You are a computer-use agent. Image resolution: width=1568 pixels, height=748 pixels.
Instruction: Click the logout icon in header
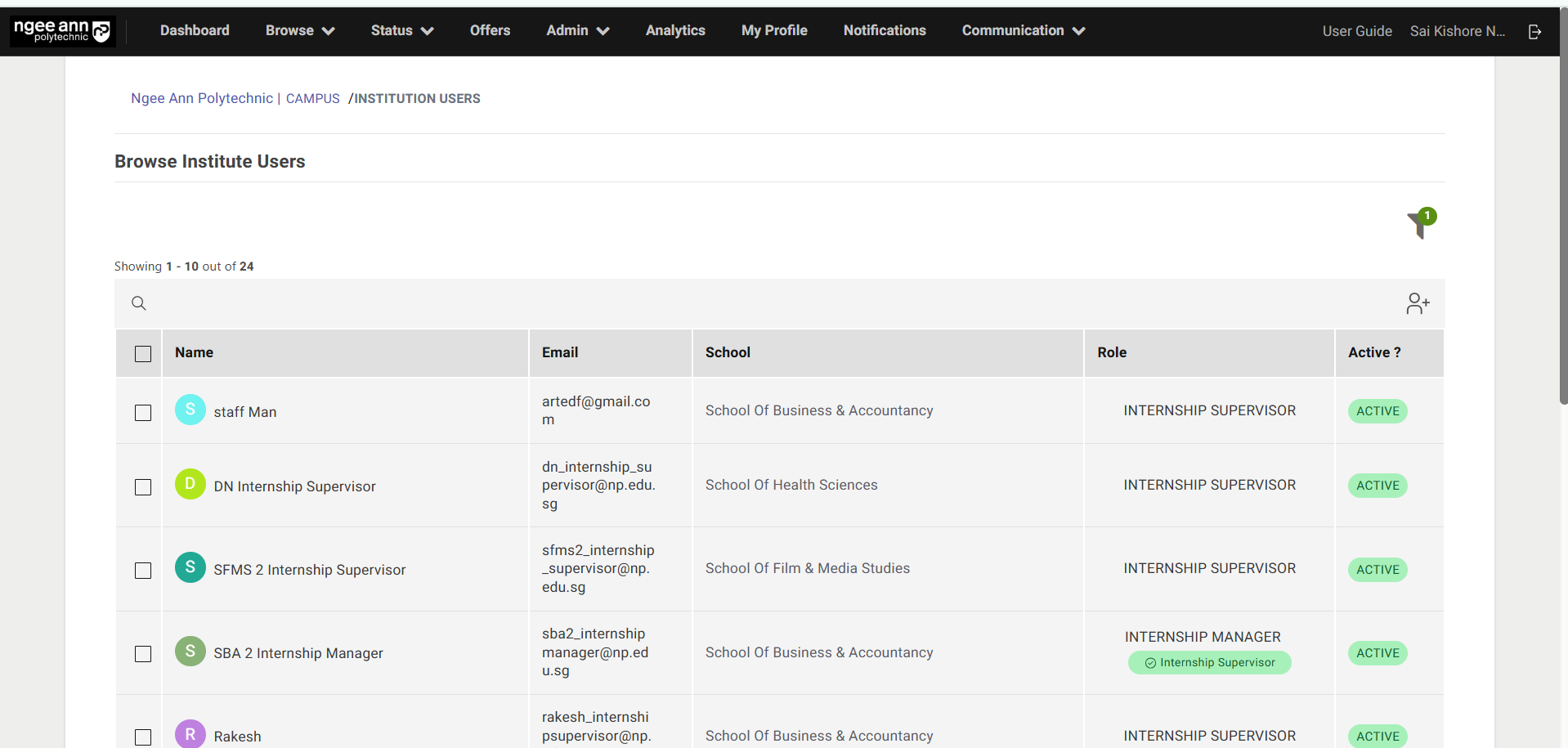(1534, 32)
